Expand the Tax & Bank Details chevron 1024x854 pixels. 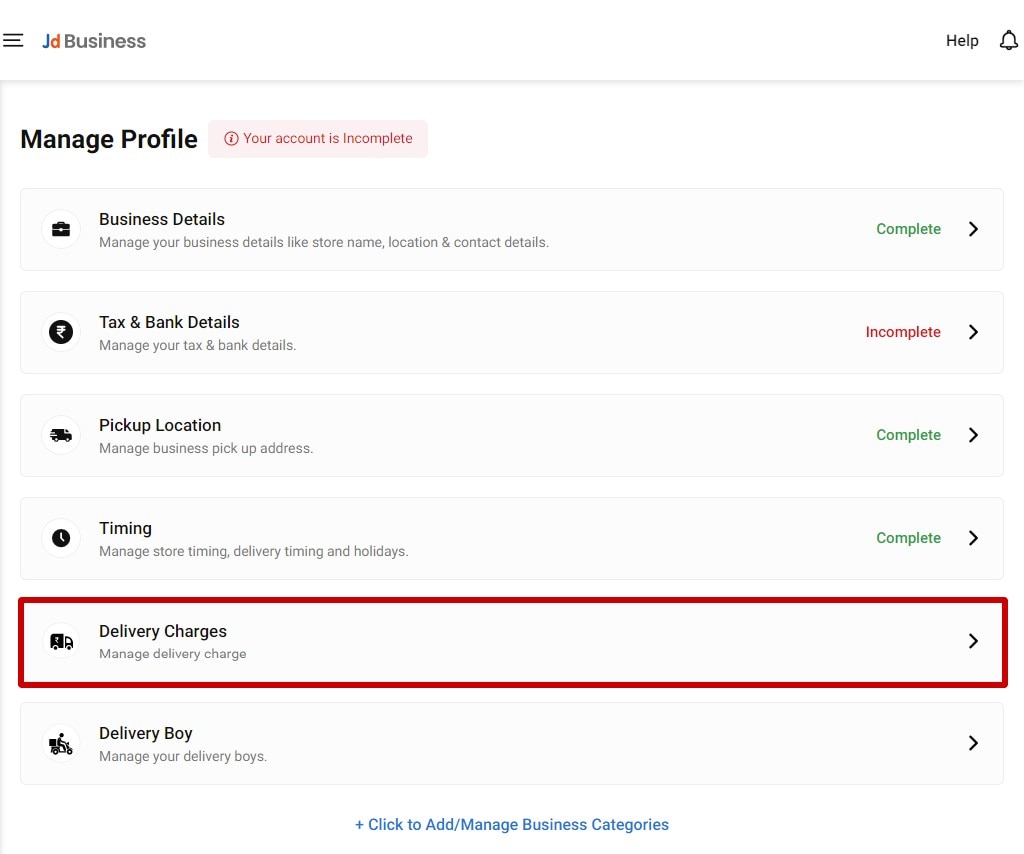[x=973, y=332]
